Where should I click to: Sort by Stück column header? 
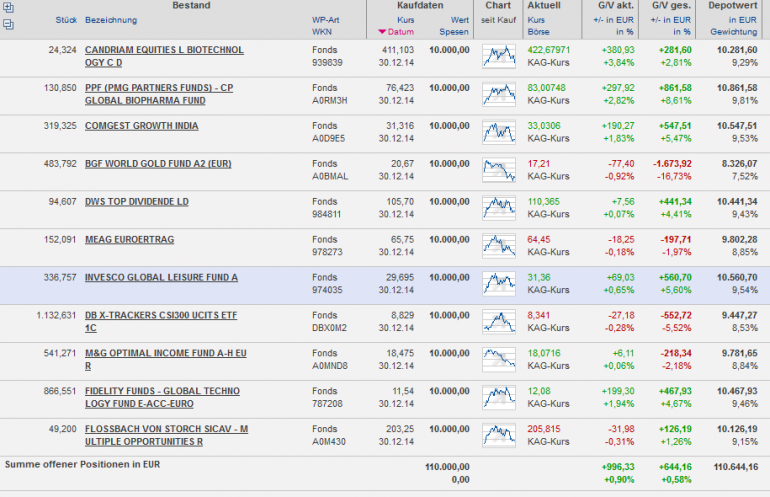66,20
